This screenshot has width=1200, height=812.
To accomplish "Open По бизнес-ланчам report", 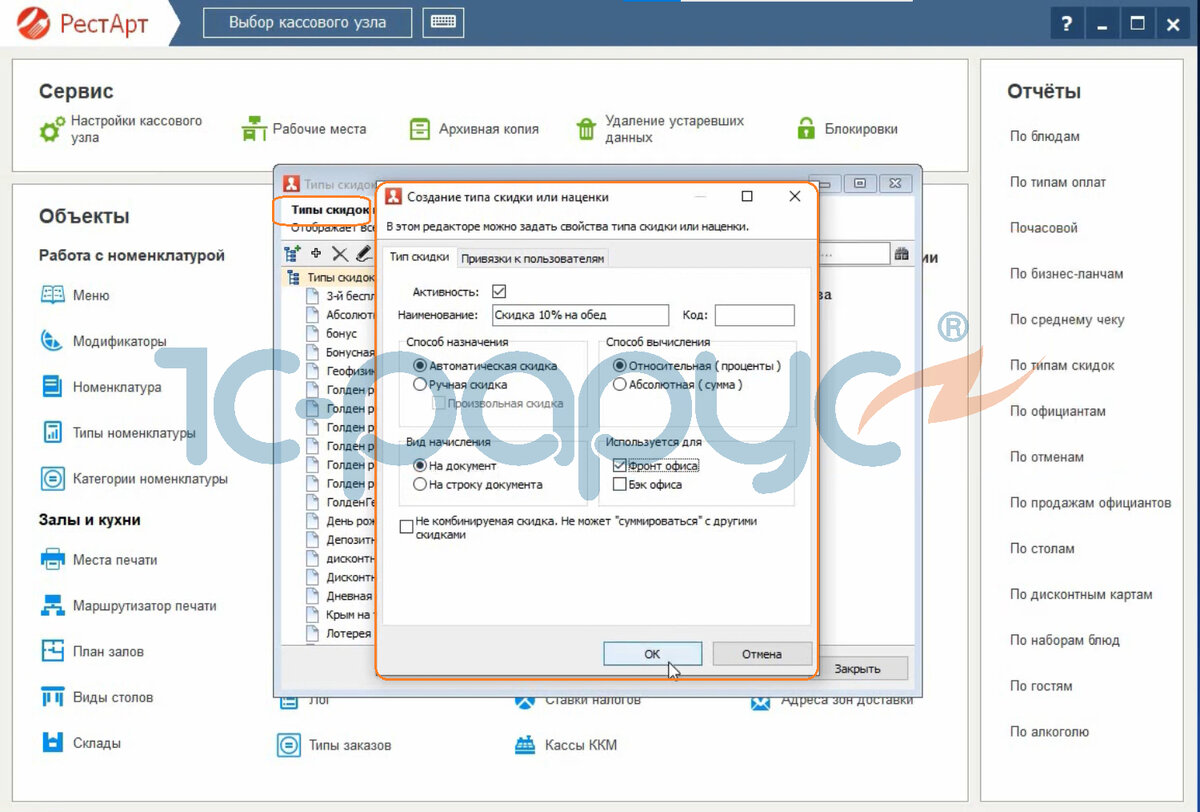I will [x=1066, y=274].
